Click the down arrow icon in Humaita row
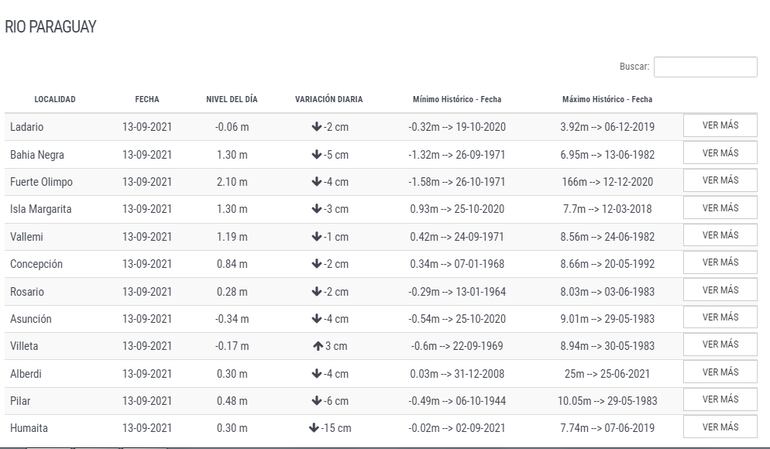The width and height of the screenshot is (770, 449). click(314, 428)
